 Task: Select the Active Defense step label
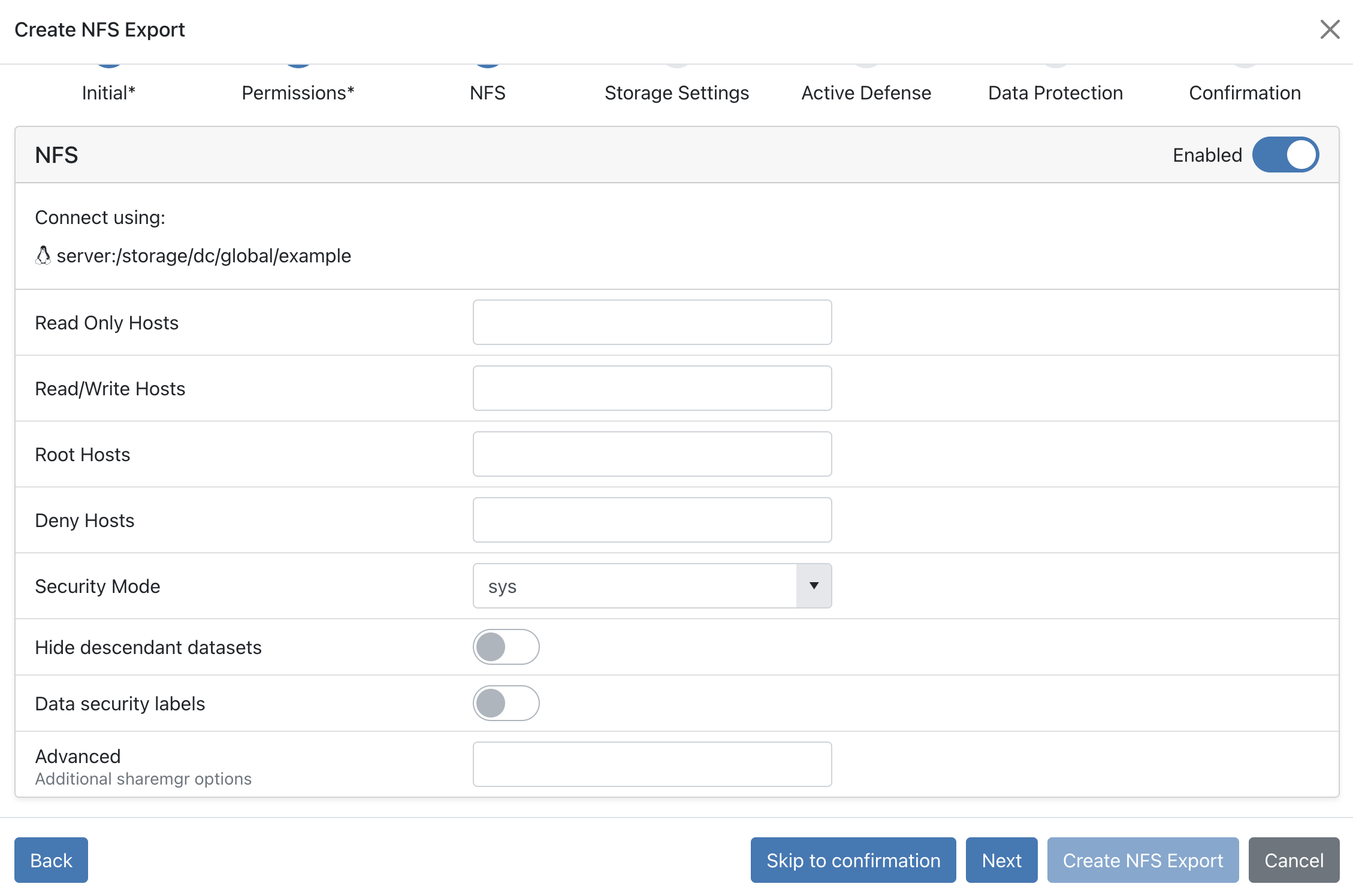click(x=866, y=93)
